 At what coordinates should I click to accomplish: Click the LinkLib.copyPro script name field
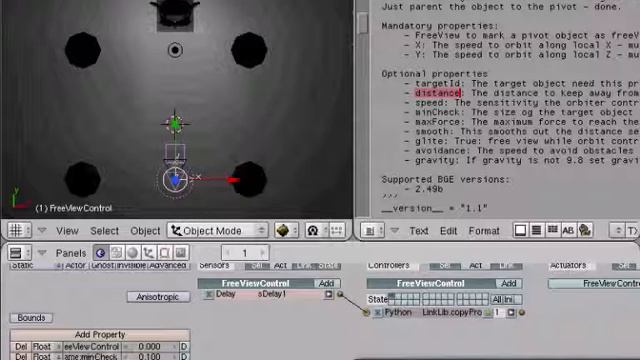pyautogui.click(x=452, y=313)
